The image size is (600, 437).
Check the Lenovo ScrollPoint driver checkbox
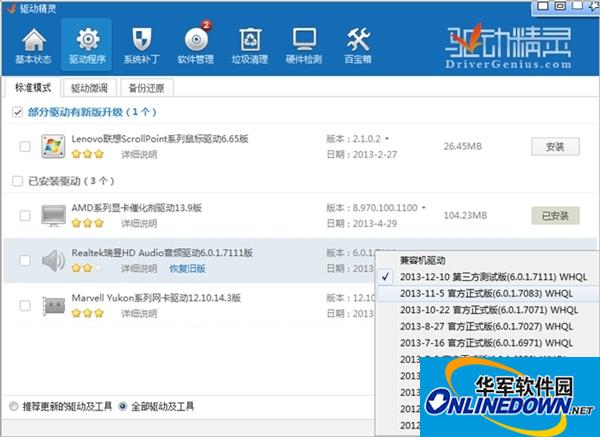click(25, 147)
